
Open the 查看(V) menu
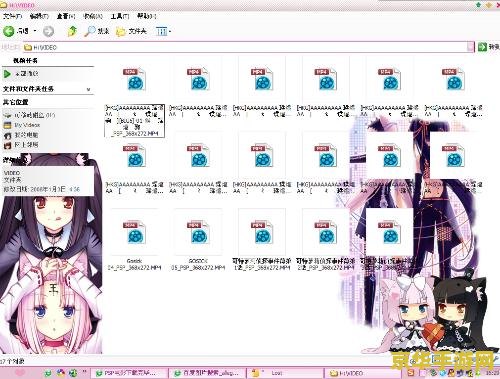point(66,16)
